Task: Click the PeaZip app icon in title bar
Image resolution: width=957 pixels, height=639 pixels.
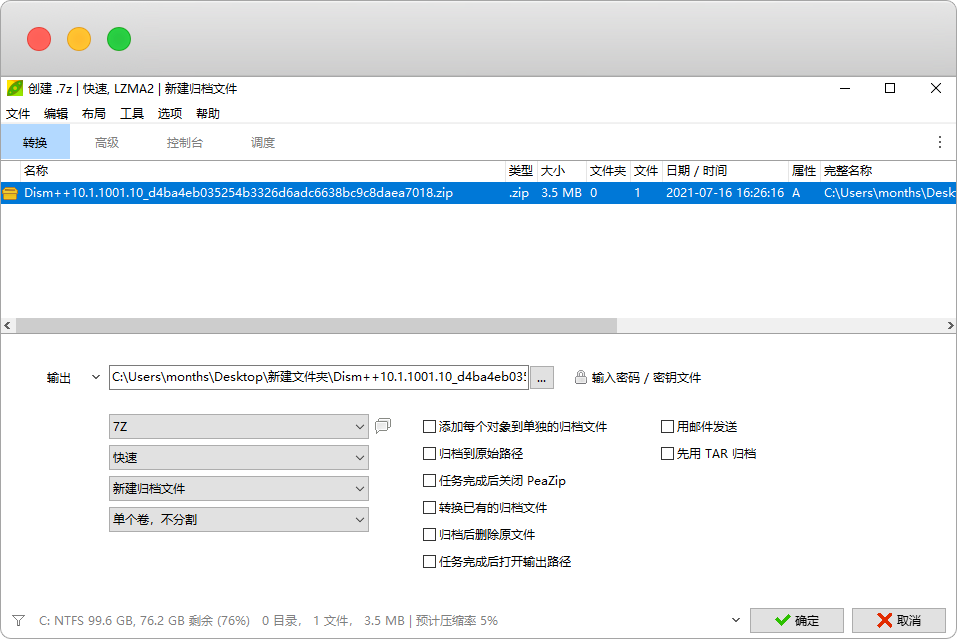Action: click(x=14, y=88)
